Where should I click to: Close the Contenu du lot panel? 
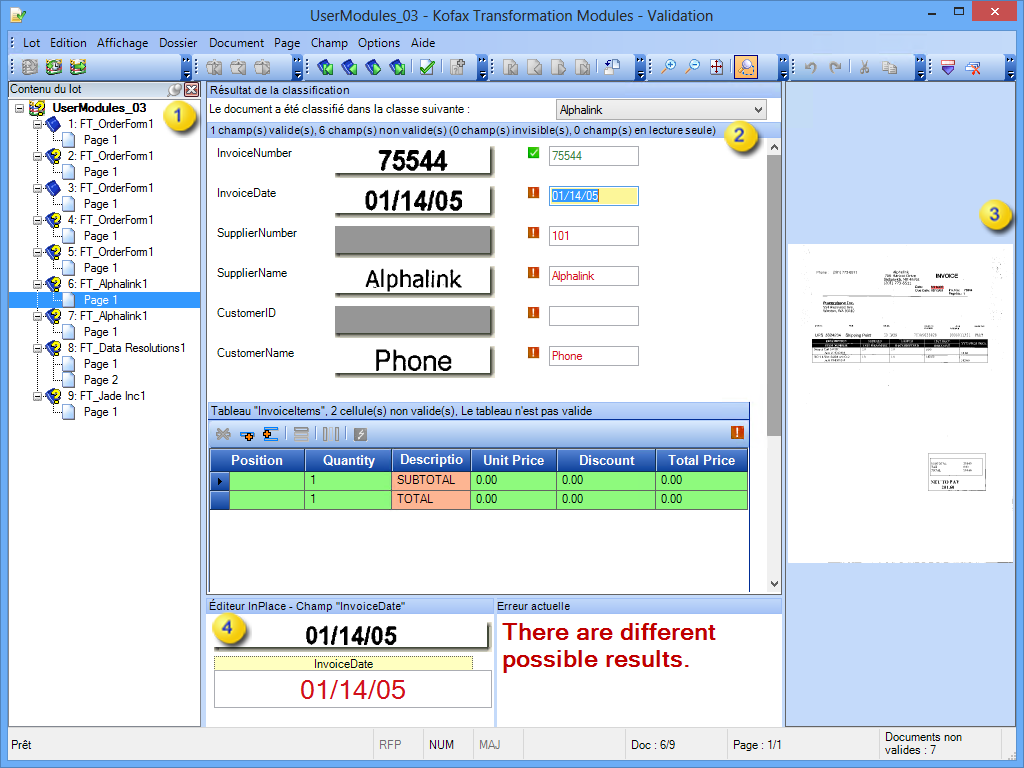click(191, 89)
